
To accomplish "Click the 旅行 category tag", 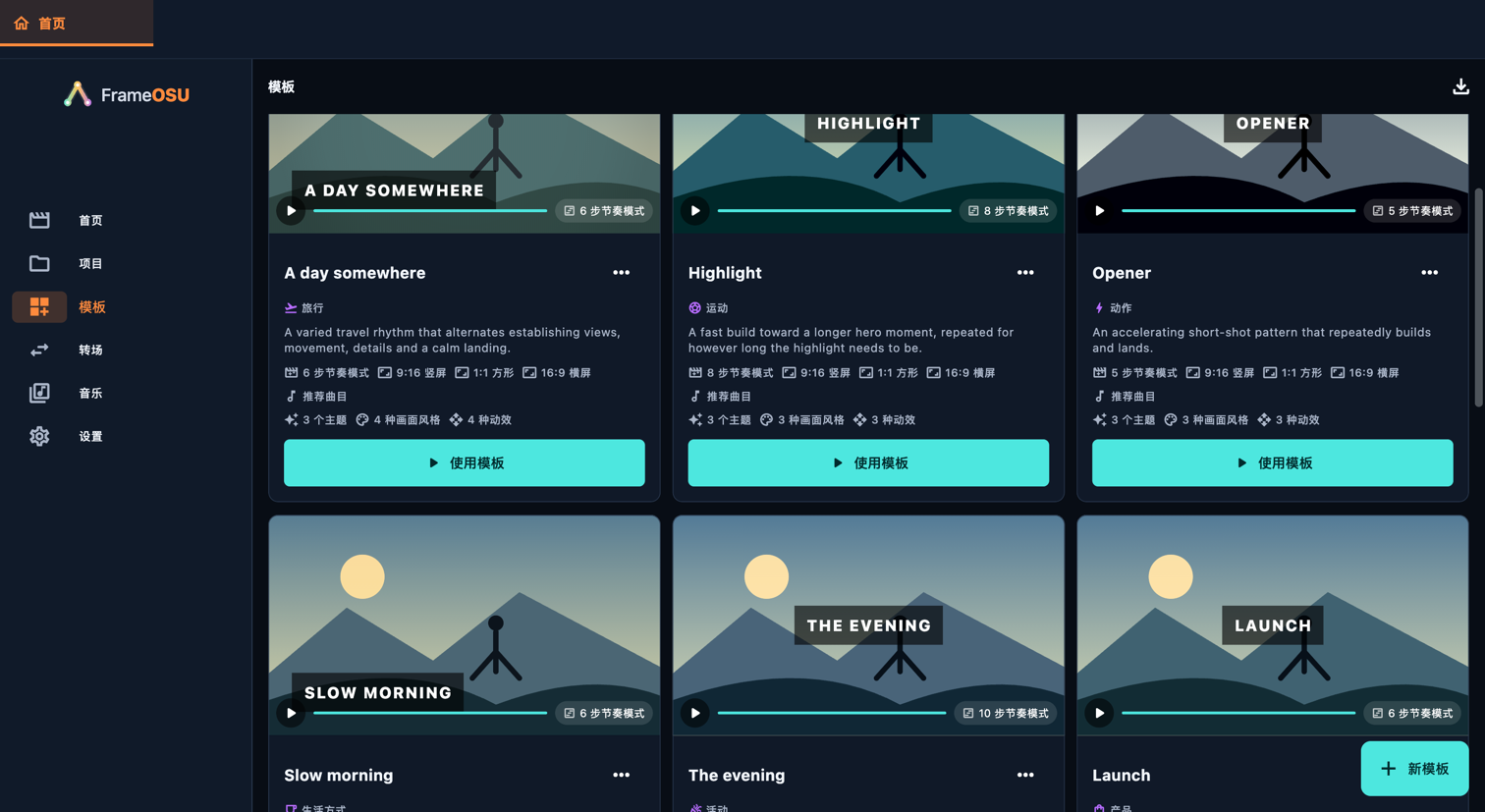I will pyautogui.click(x=303, y=308).
